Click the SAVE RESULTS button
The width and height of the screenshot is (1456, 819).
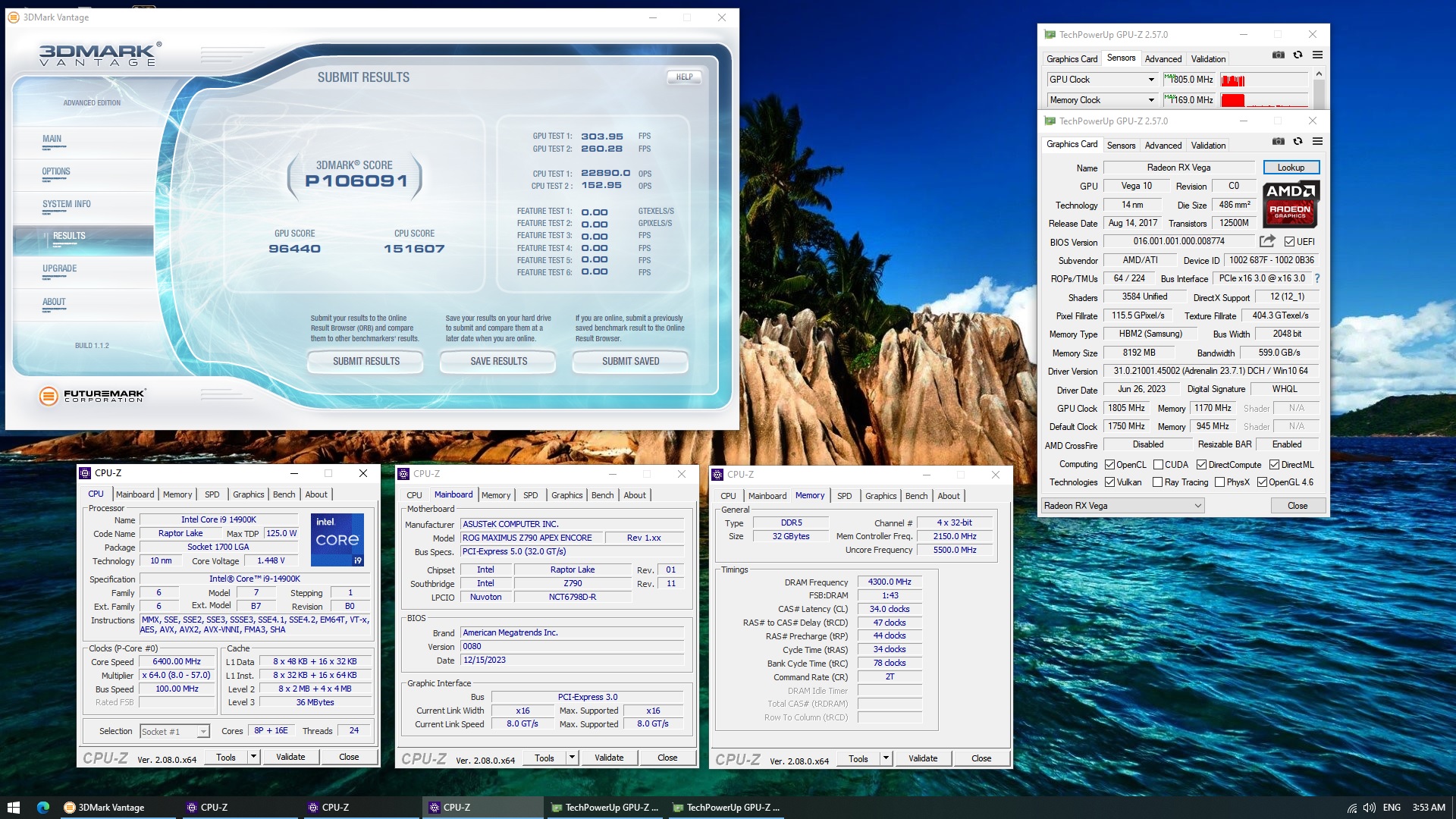pos(498,362)
